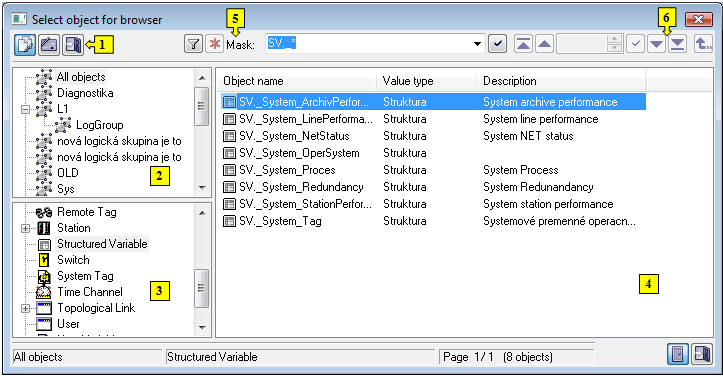
Task: Click the first toolbar view-mode icon
Action: (24, 45)
